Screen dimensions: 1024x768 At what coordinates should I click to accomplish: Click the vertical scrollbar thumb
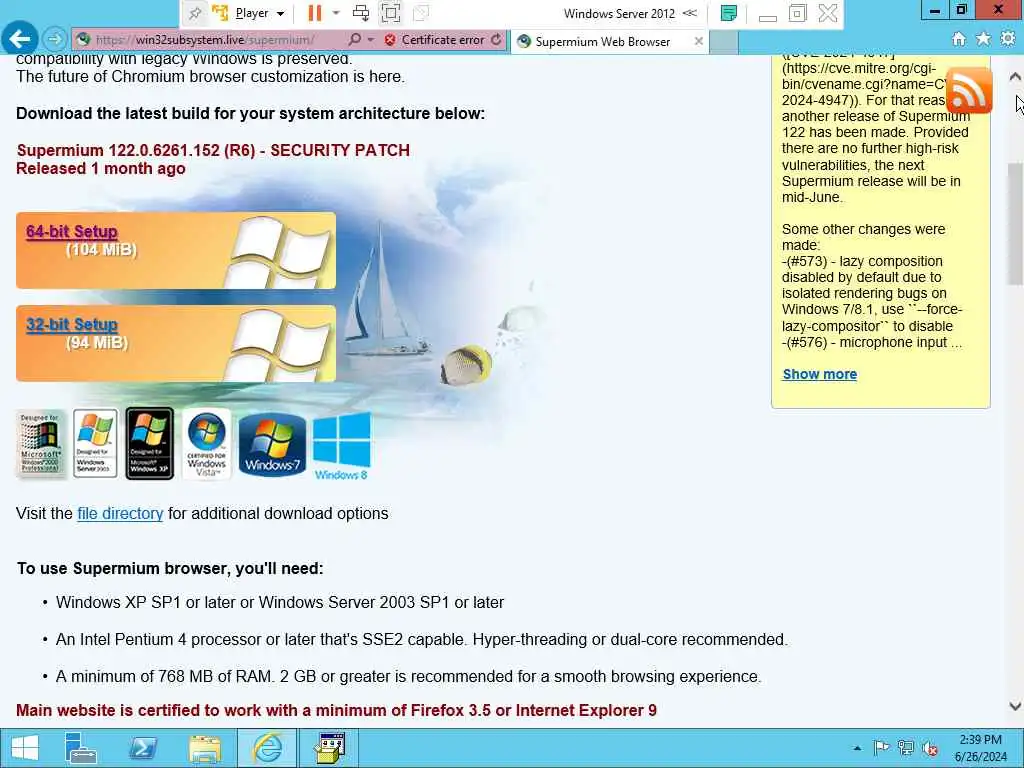pyautogui.click(x=1015, y=223)
